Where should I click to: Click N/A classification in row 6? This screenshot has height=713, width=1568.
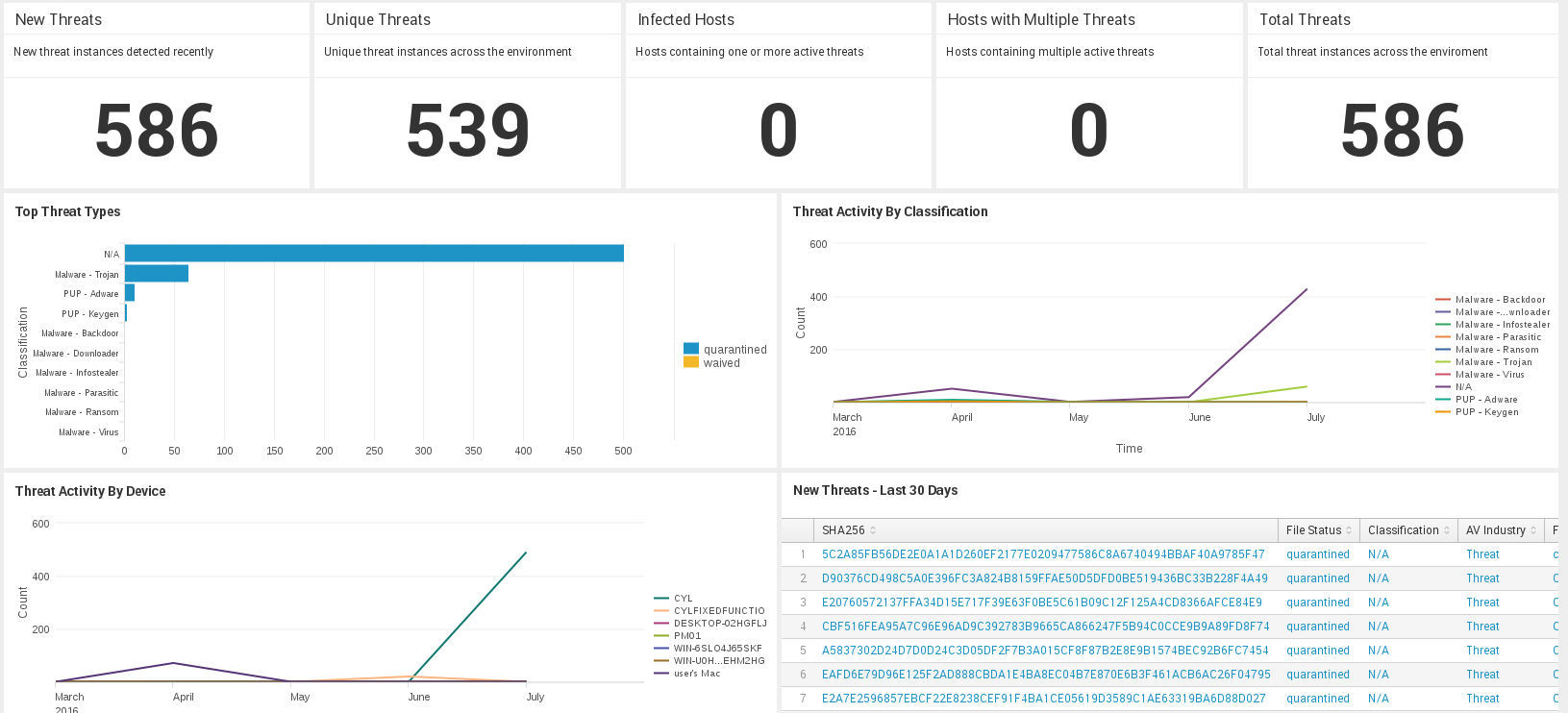(x=1379, y=675)
